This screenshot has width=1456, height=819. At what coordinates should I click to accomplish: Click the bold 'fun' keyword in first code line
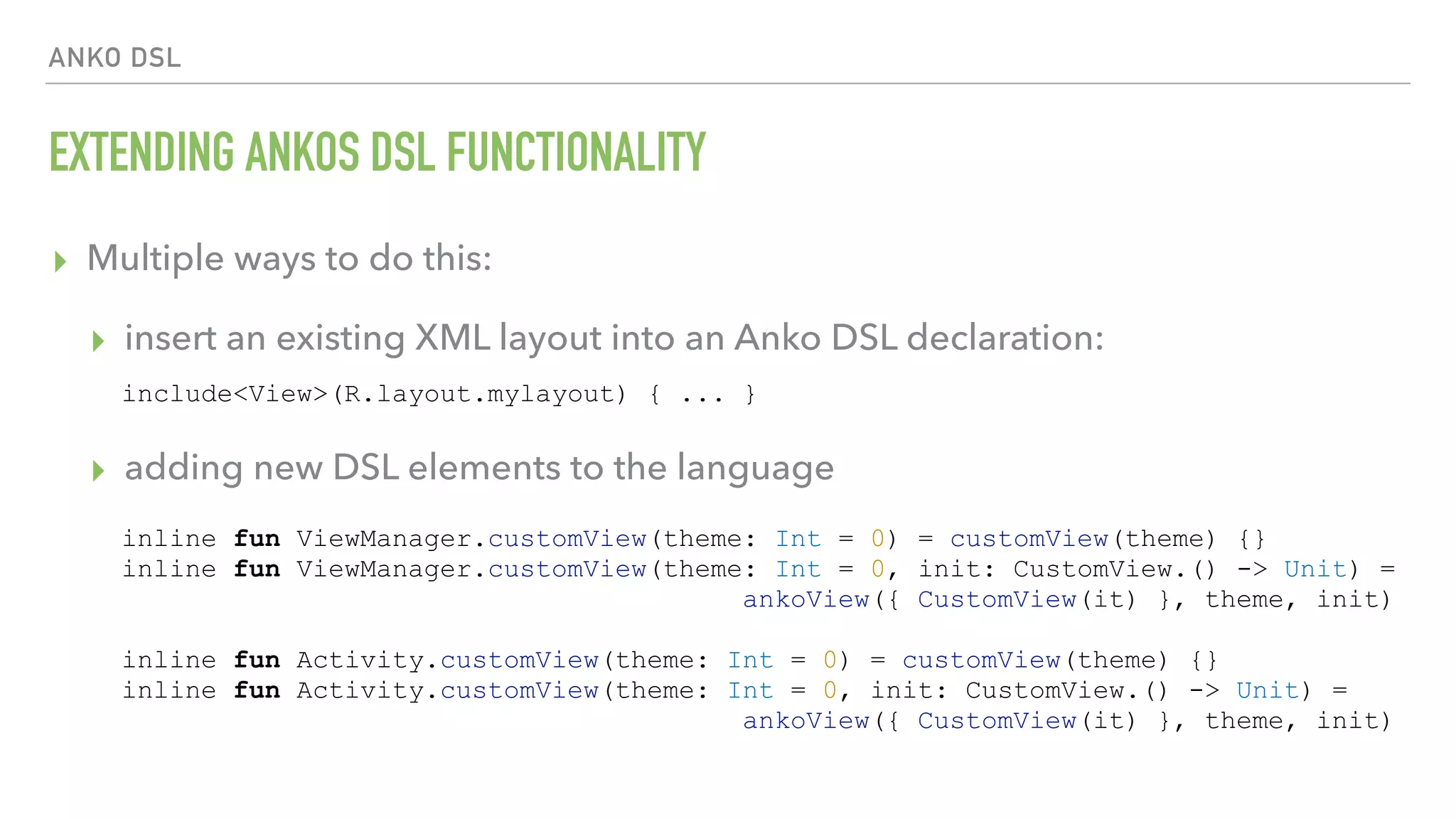(257, 539)
